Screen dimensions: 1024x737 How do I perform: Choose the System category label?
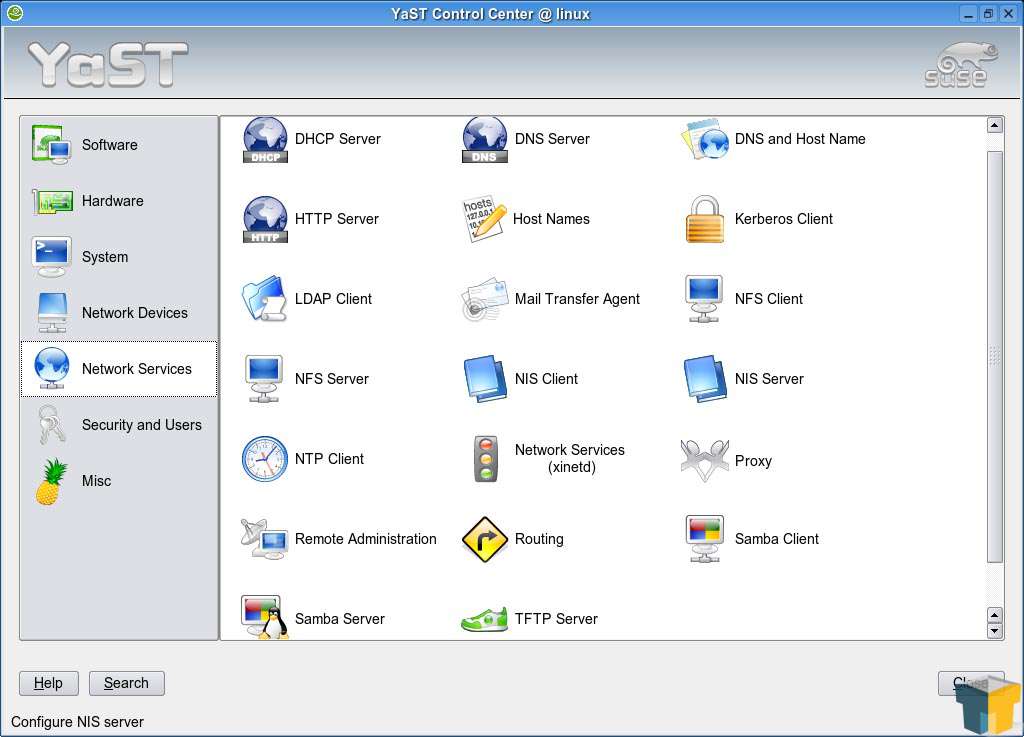(104, 257)
